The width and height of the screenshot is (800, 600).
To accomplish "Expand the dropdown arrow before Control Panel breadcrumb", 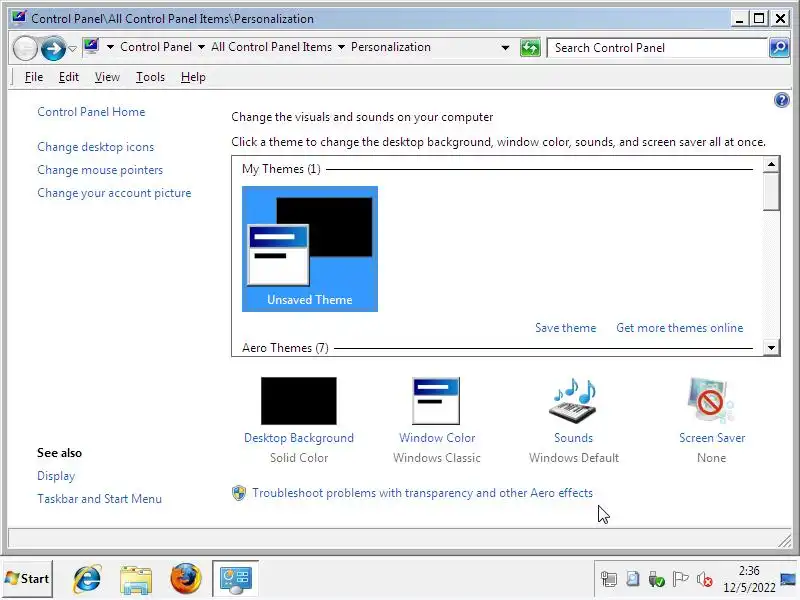I will (110, 47).
